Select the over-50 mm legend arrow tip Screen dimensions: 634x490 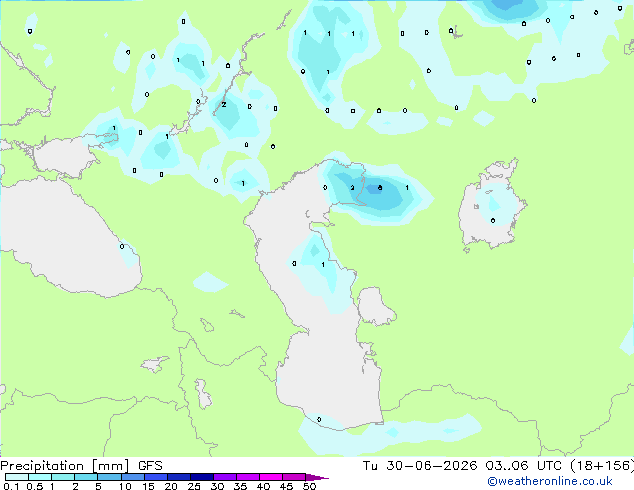[317, 478]
